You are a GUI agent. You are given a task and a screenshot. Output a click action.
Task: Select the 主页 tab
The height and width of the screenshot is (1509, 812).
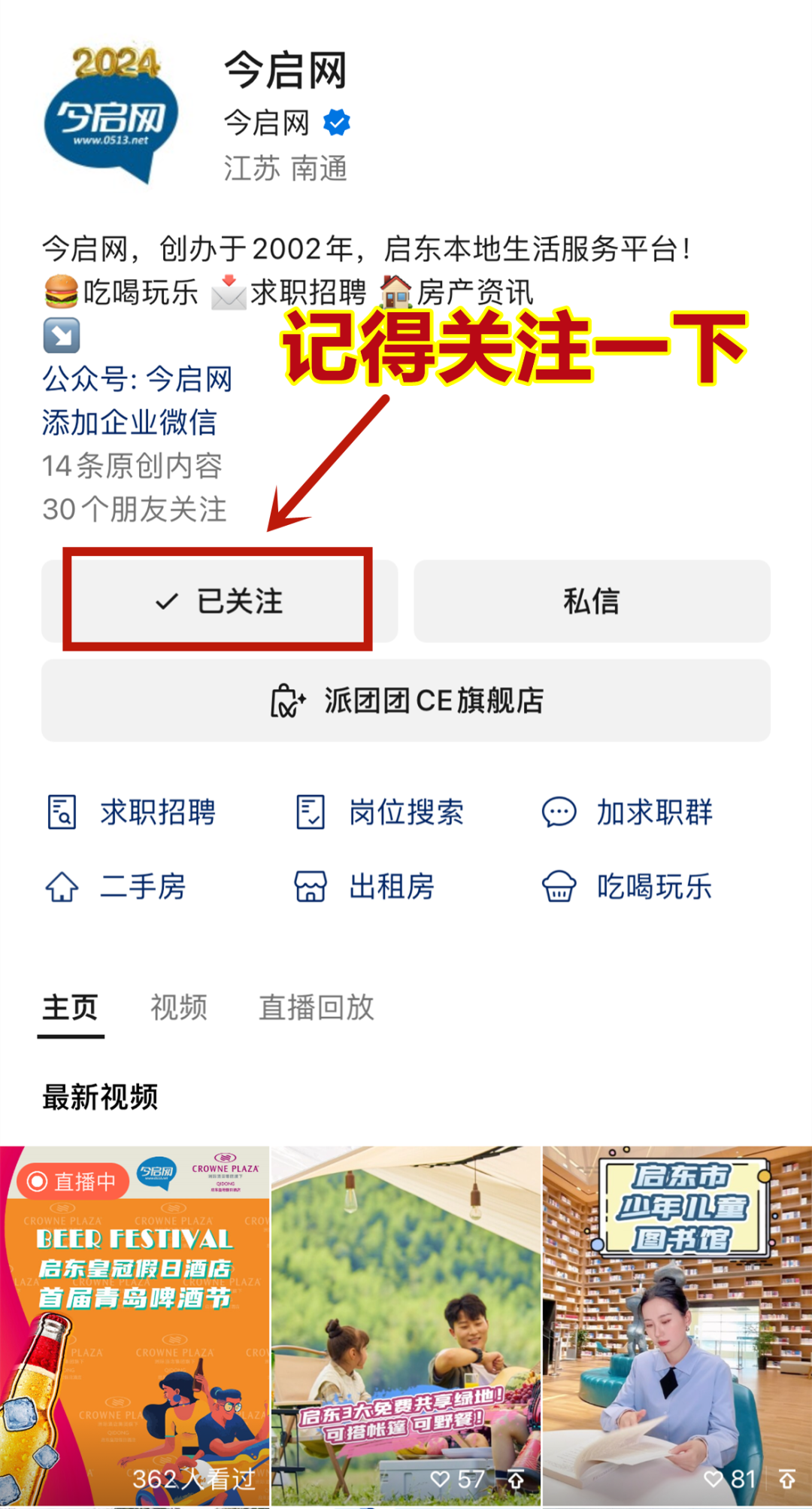(70, 1007)
